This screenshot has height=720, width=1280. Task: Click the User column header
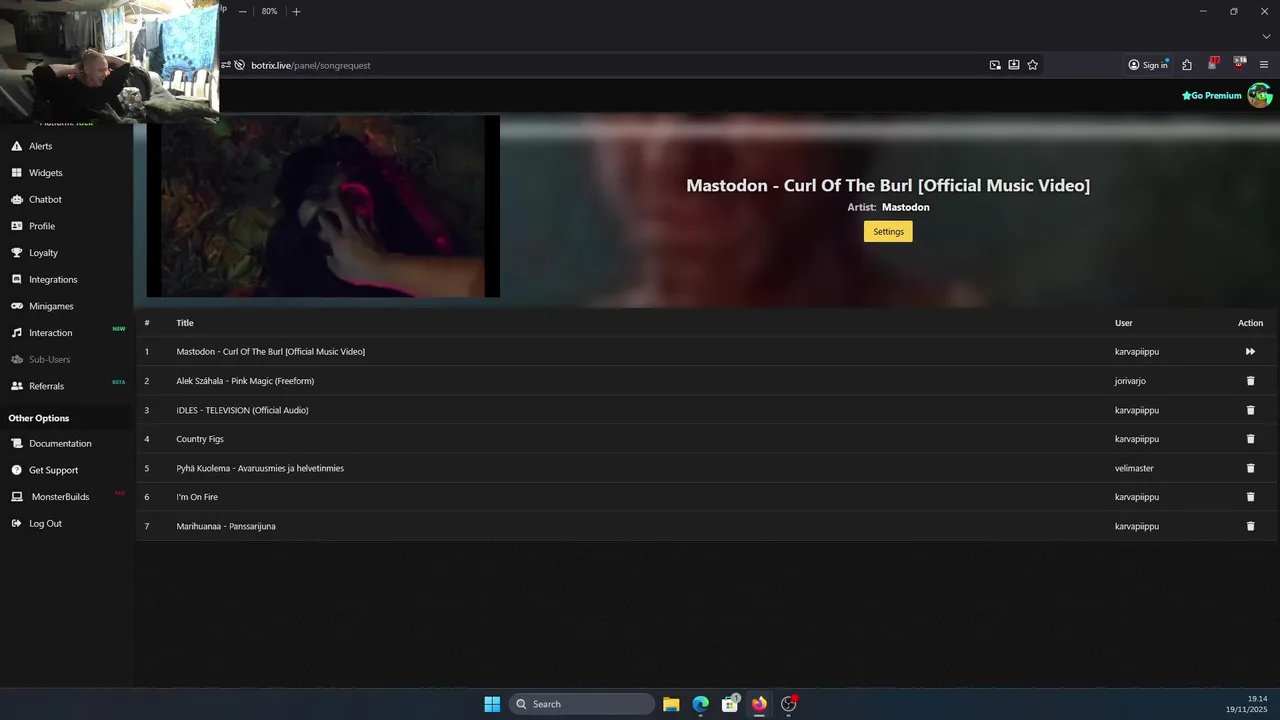(1124, 323)
